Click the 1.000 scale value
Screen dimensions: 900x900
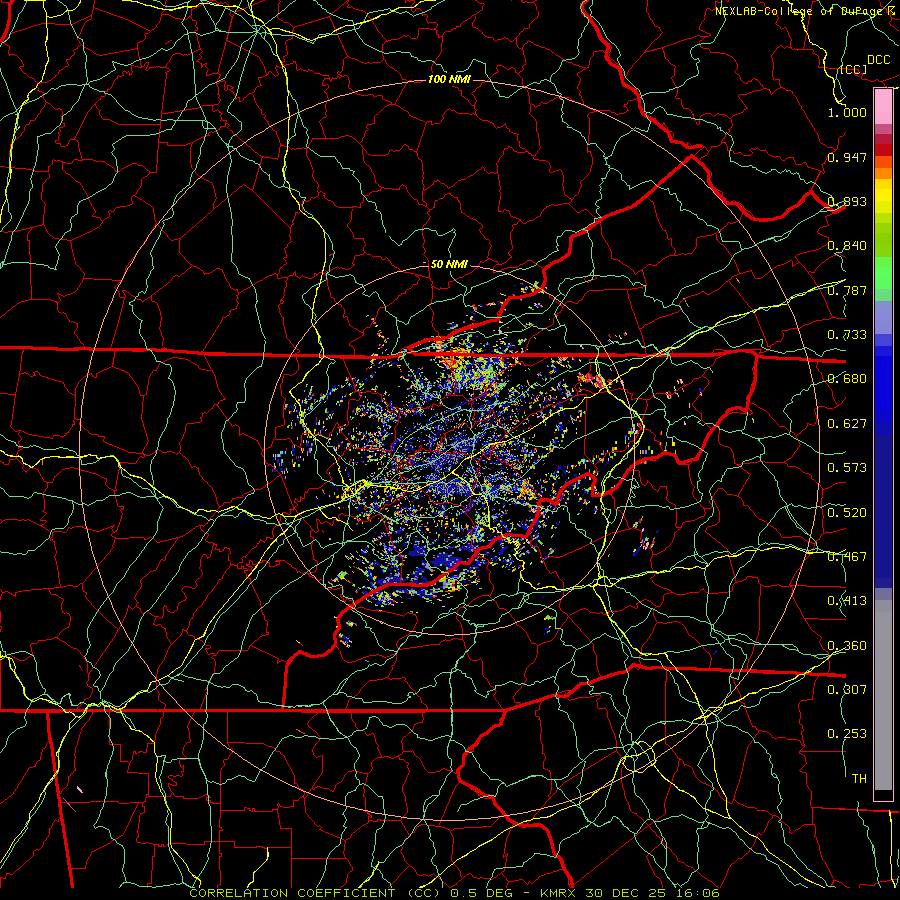[x=847, y=112]
